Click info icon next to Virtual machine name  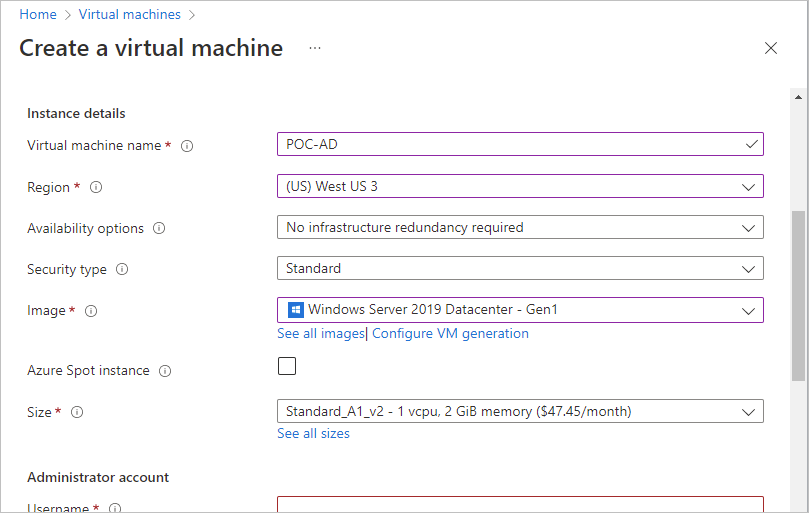pos(187,146)
